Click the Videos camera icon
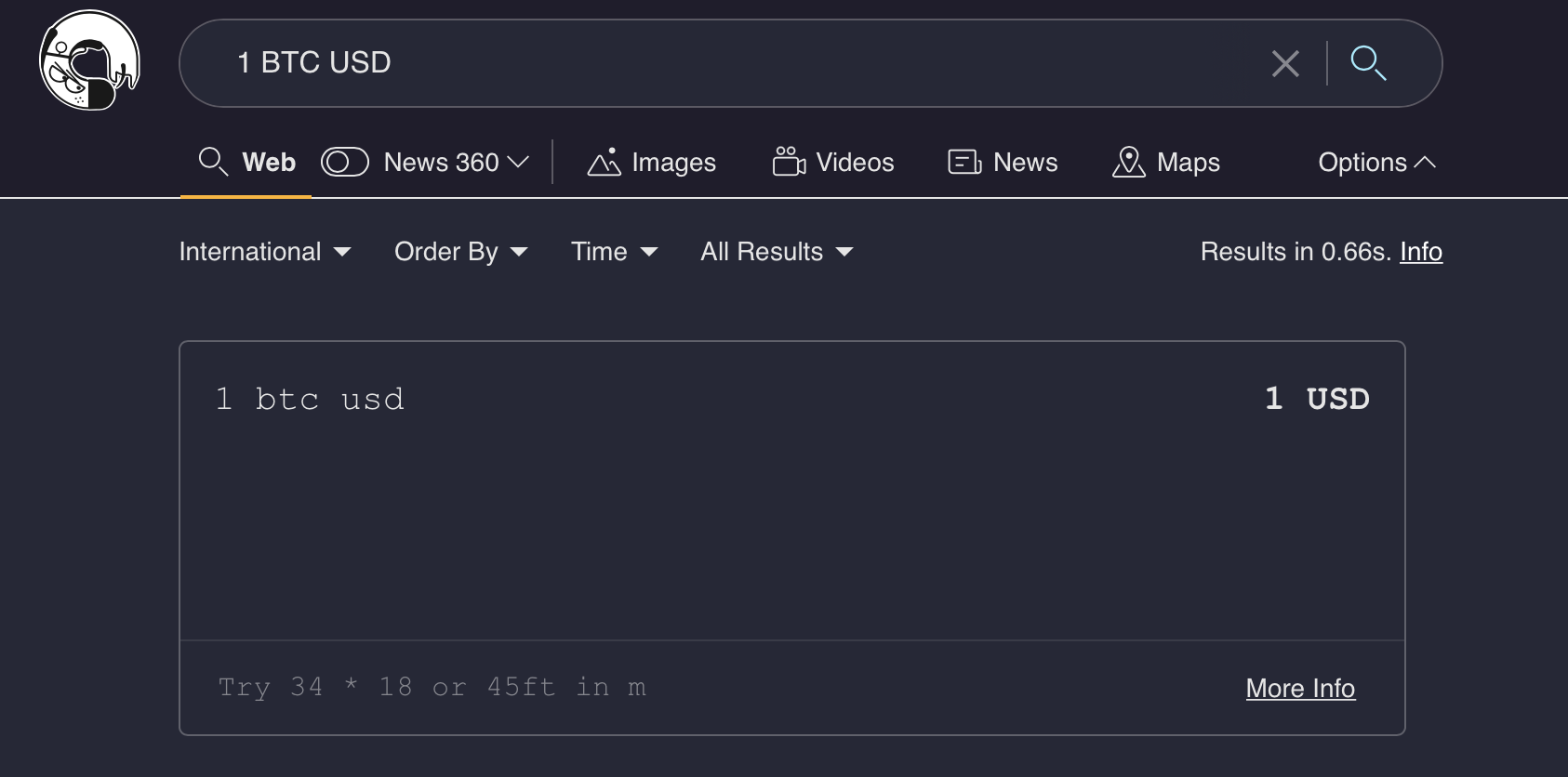The height and width of the screenshot is (777, 1568). (789, 162)
